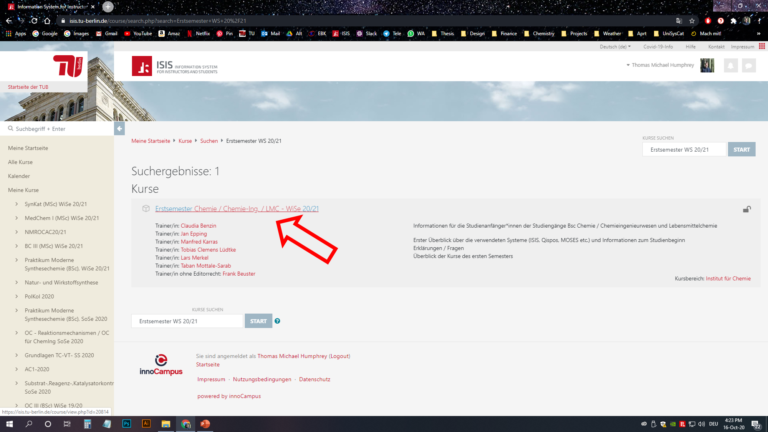Click the help icon next to the lower START button
Viewport: 768px width, 432px height.
point(277,321)
